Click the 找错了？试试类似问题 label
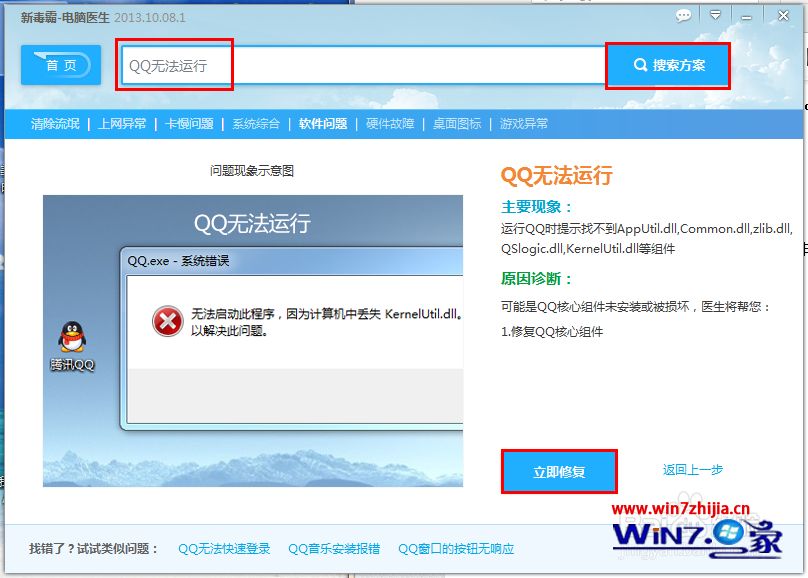 pyautogui.click(x=94, y=549)
